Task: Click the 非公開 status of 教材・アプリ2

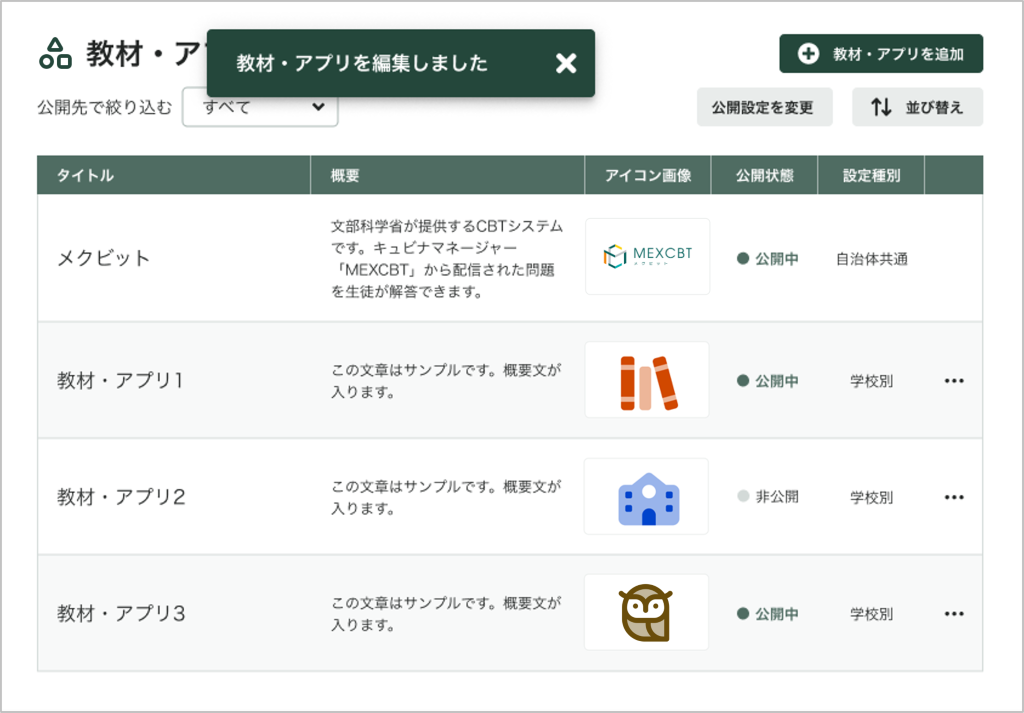Action: click(x=767, y=497)
